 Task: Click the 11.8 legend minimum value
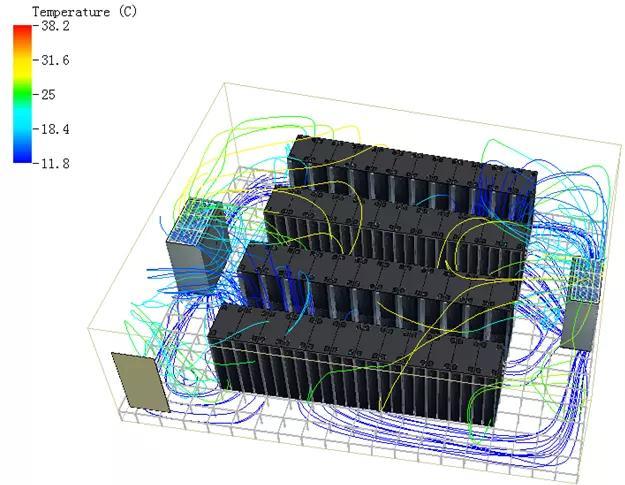55,163
